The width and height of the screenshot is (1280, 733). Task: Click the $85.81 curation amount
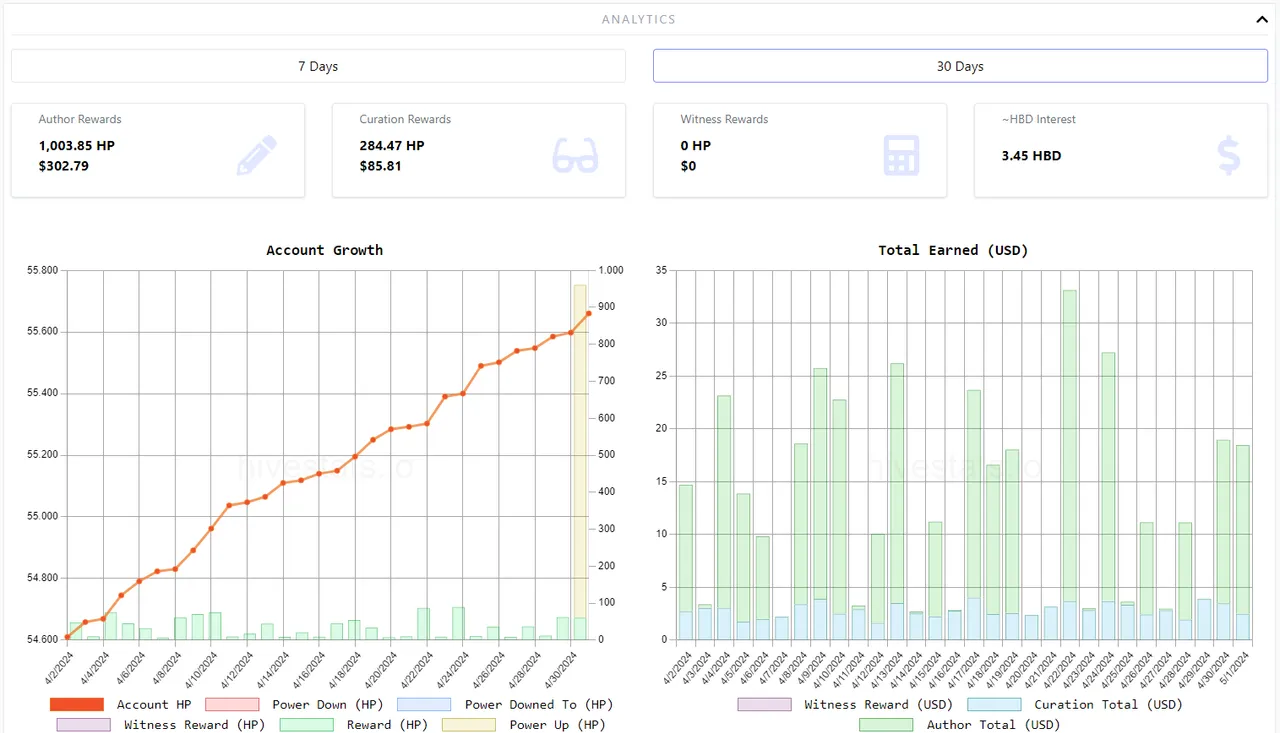pyautogui.click(x=381, y=166)
